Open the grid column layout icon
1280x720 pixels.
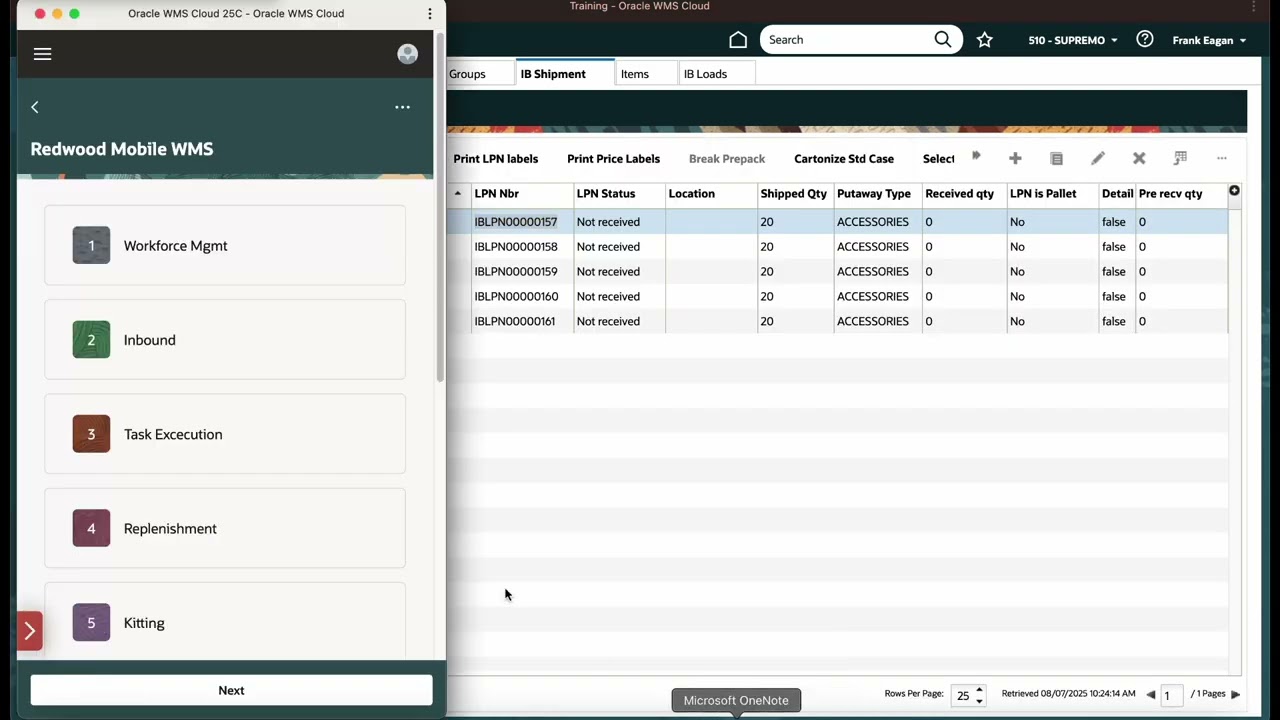1180,158
